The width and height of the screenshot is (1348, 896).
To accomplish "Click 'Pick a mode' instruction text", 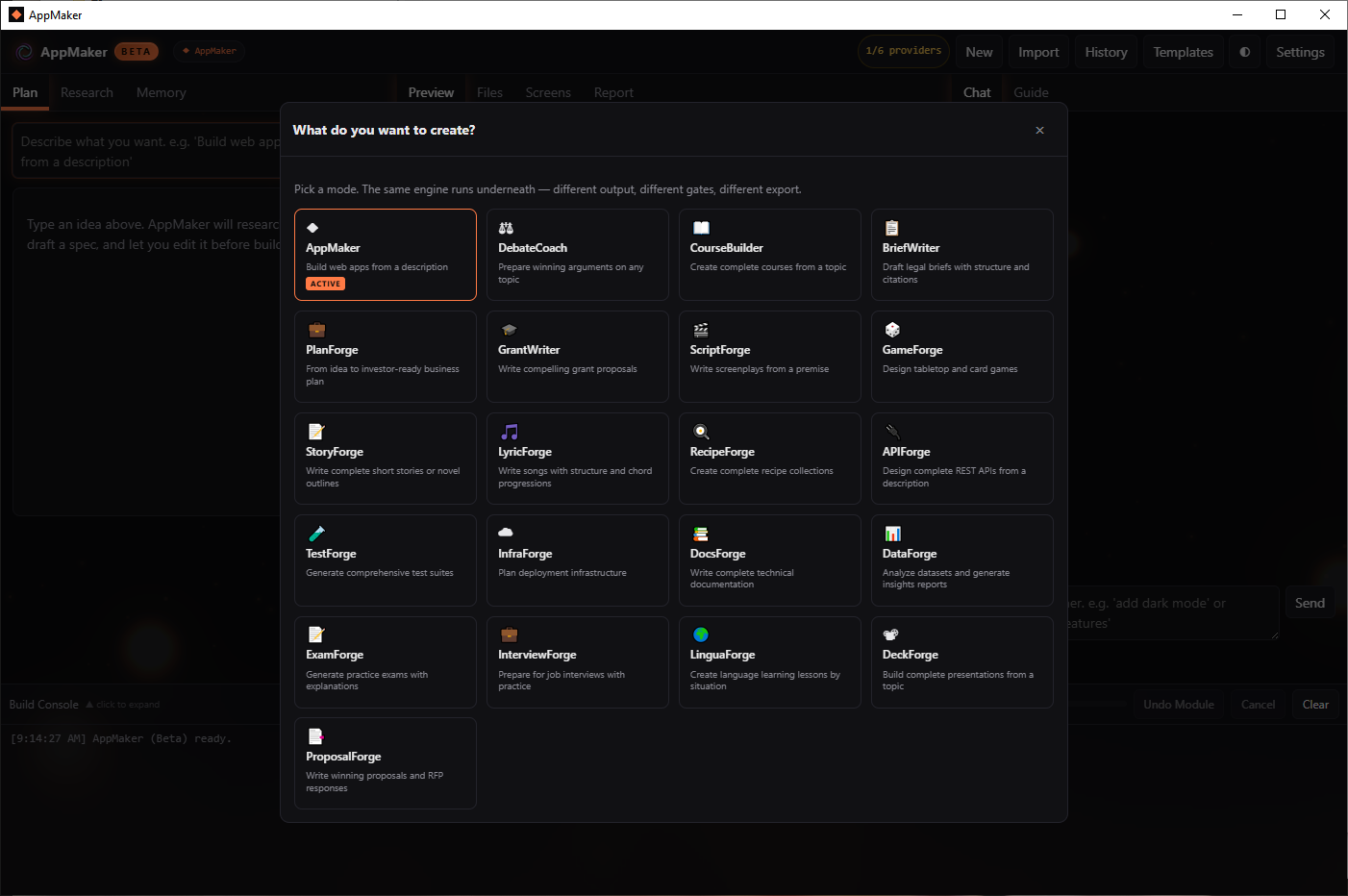I will (x=548, y=189).
